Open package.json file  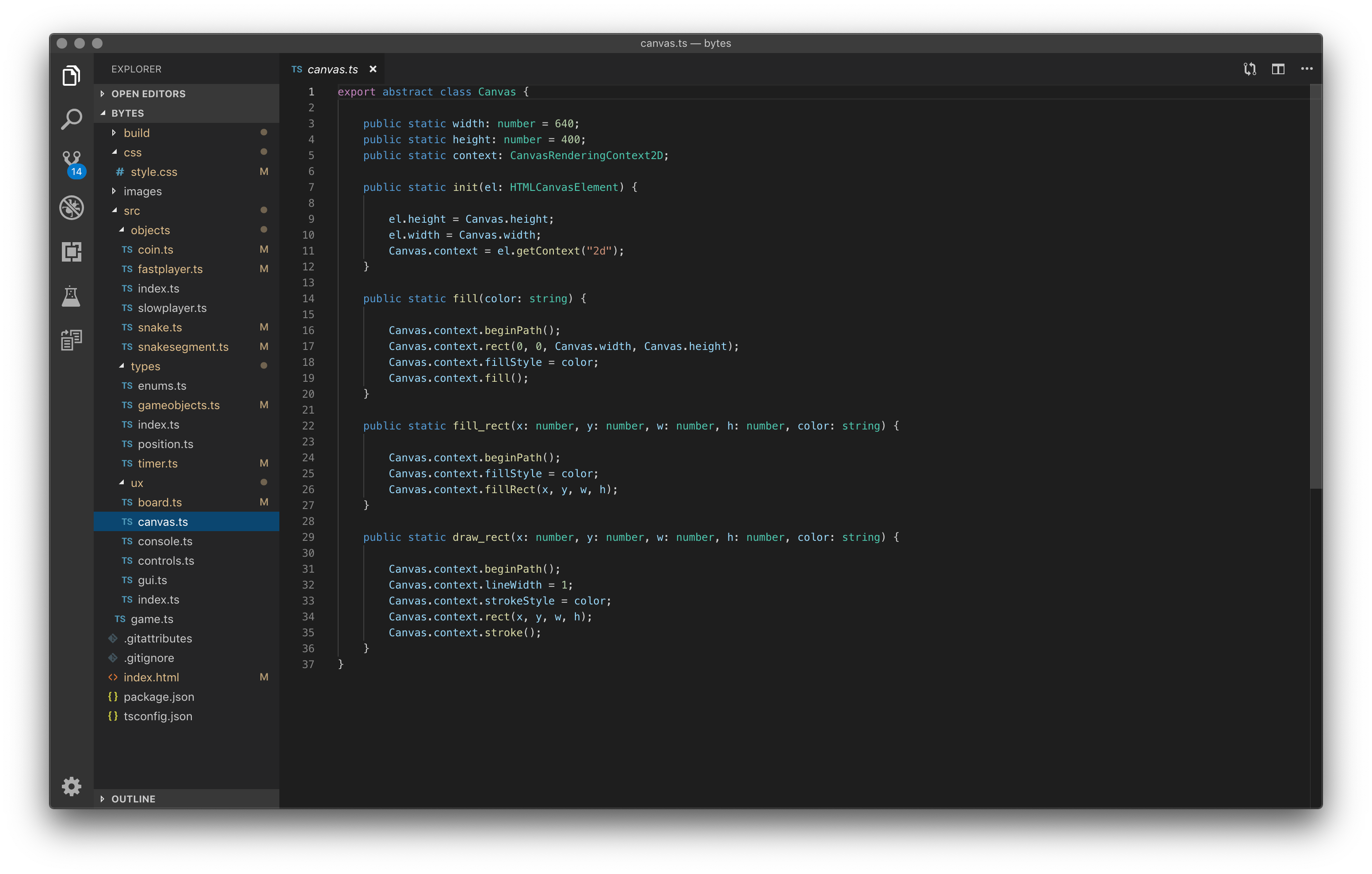coord(187,696)
